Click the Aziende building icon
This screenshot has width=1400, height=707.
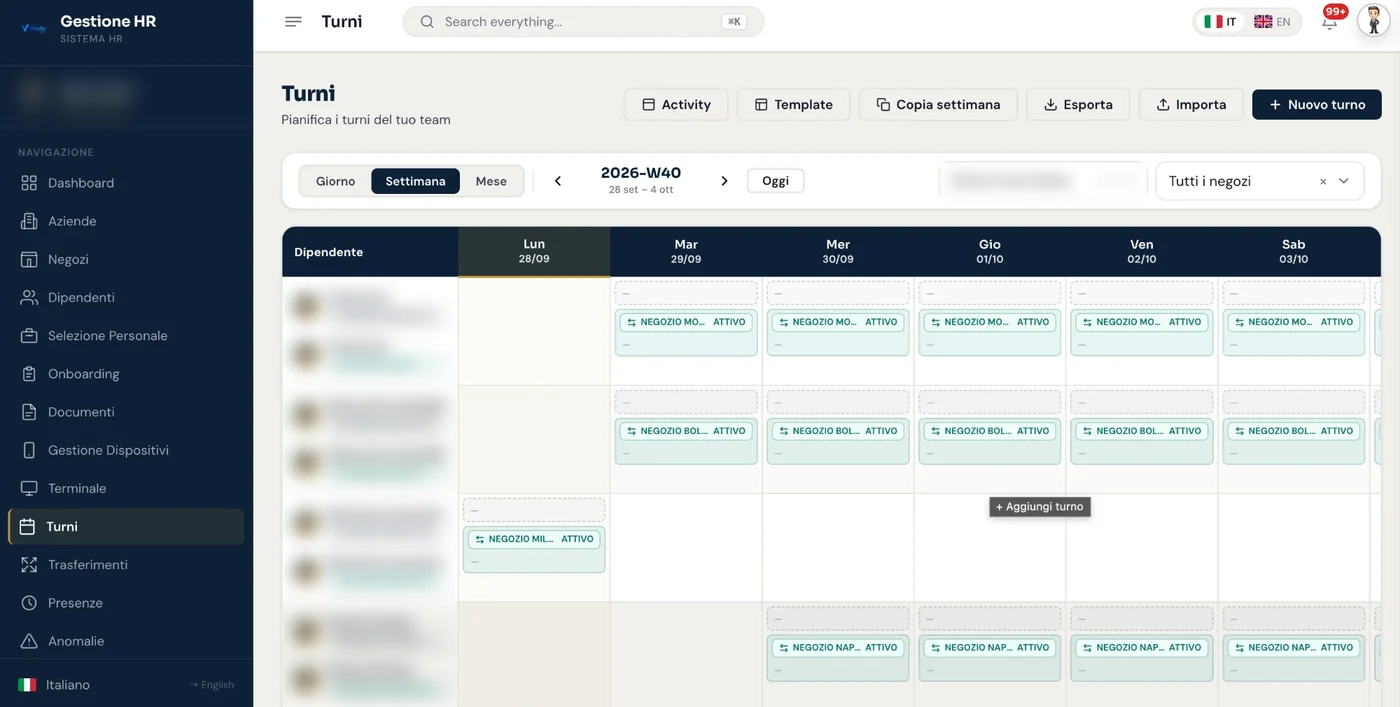pyautogui.click(x=28, y=221)
